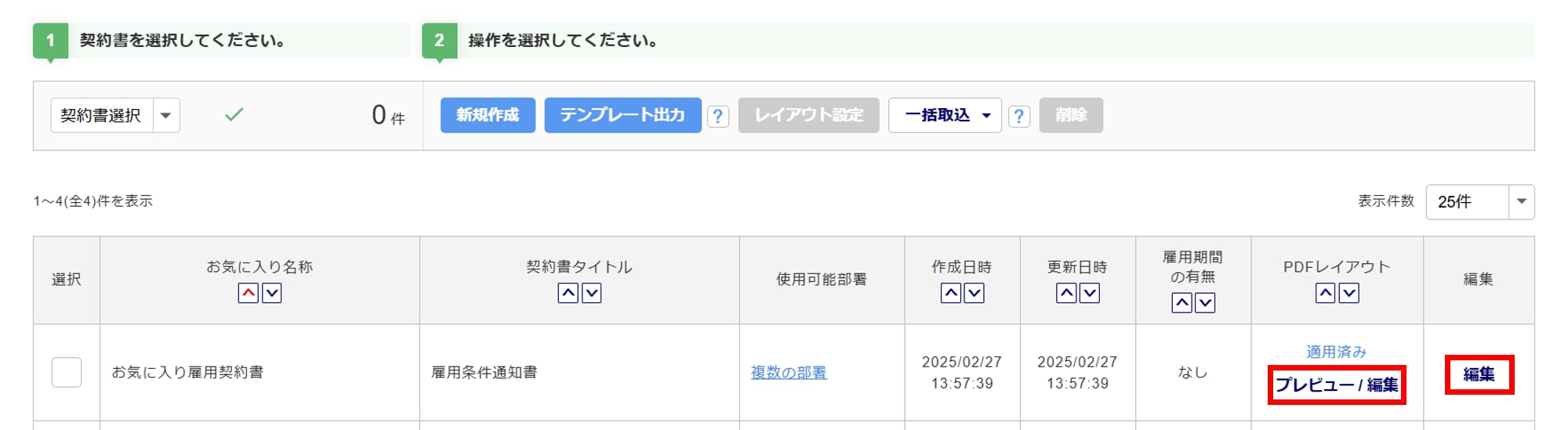Click プレビュー / 編集 for PDF layout
This screenshot has height=430, width=1568.
[x=1337, y=385]
